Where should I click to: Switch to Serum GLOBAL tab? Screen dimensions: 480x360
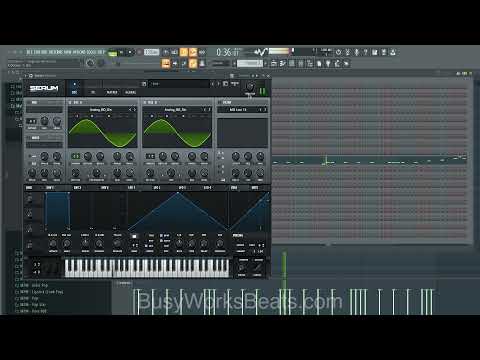(x=130, y=92)
